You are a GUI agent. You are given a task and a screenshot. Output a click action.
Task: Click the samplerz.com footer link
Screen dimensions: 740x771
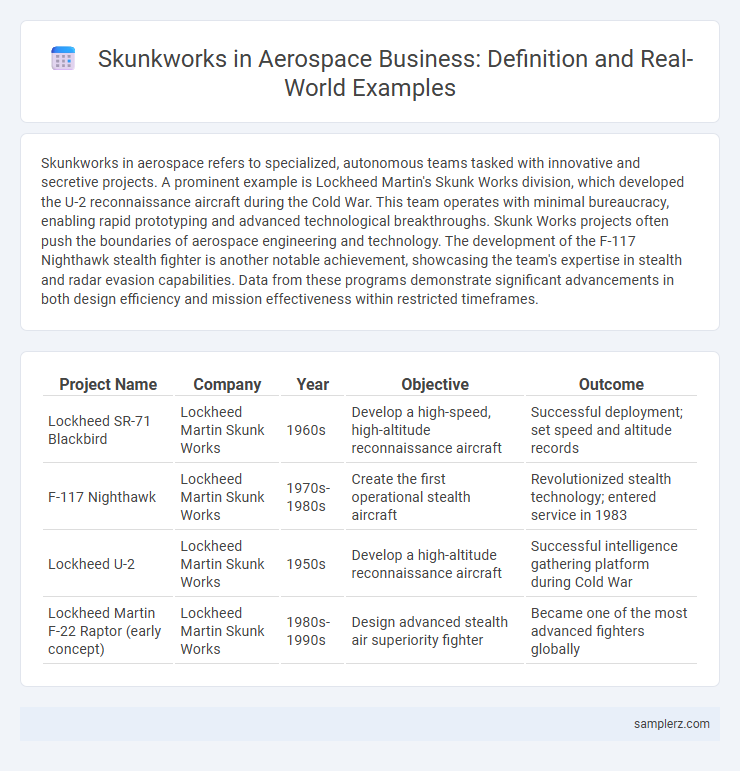[671, 723]
